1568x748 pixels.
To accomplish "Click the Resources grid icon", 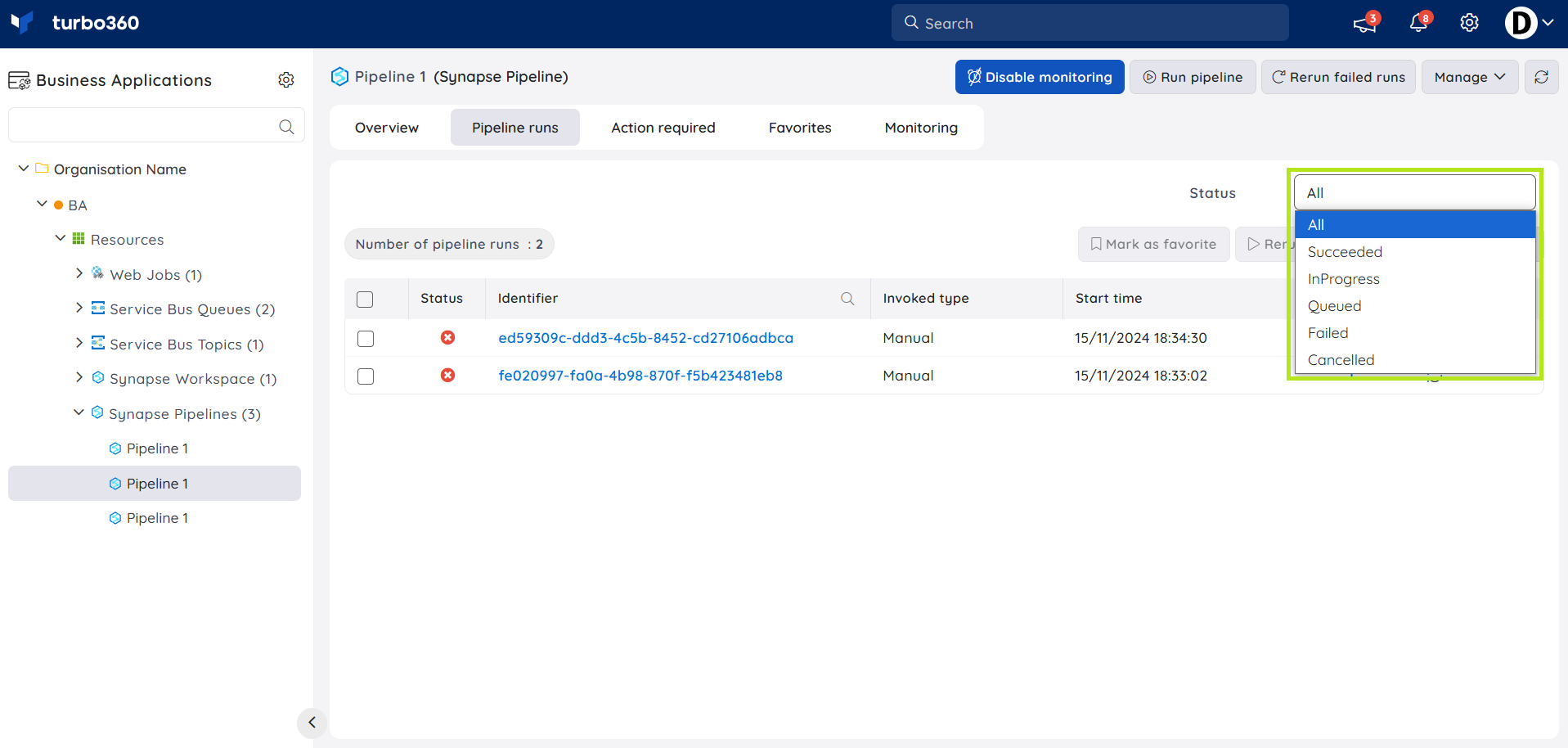I will click(79, 238).
